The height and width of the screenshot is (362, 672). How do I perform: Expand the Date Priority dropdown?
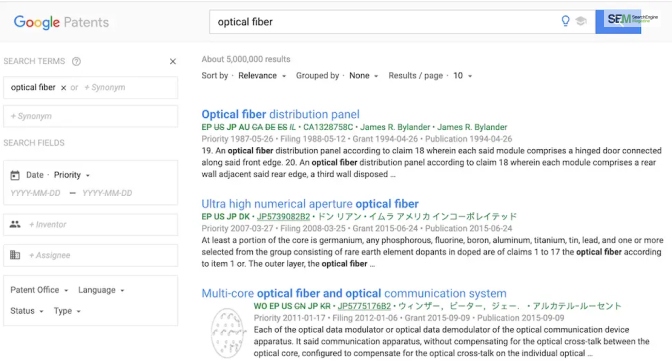pyautogui.click(x=72, y=175)
